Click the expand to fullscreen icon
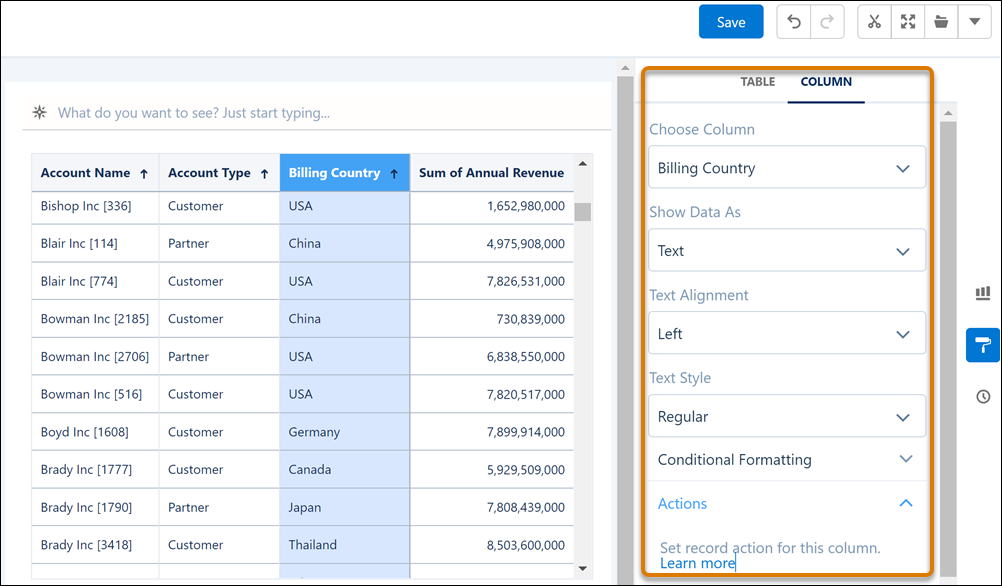The image size is (1002, 586). [908, 22]
